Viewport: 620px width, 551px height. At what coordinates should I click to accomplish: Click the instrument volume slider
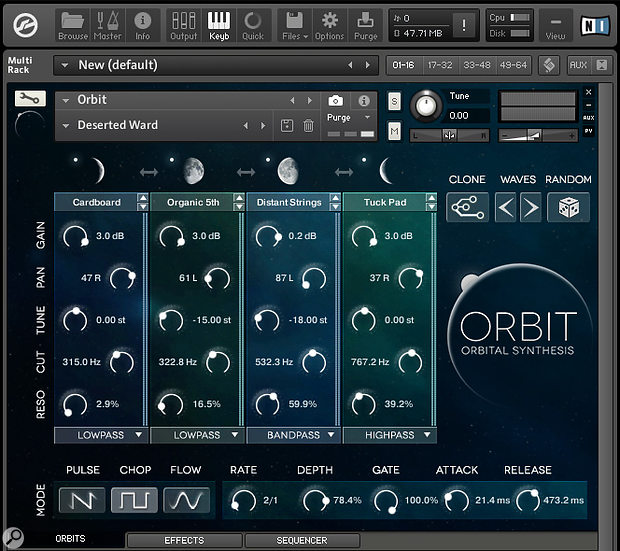click(538, 136)
